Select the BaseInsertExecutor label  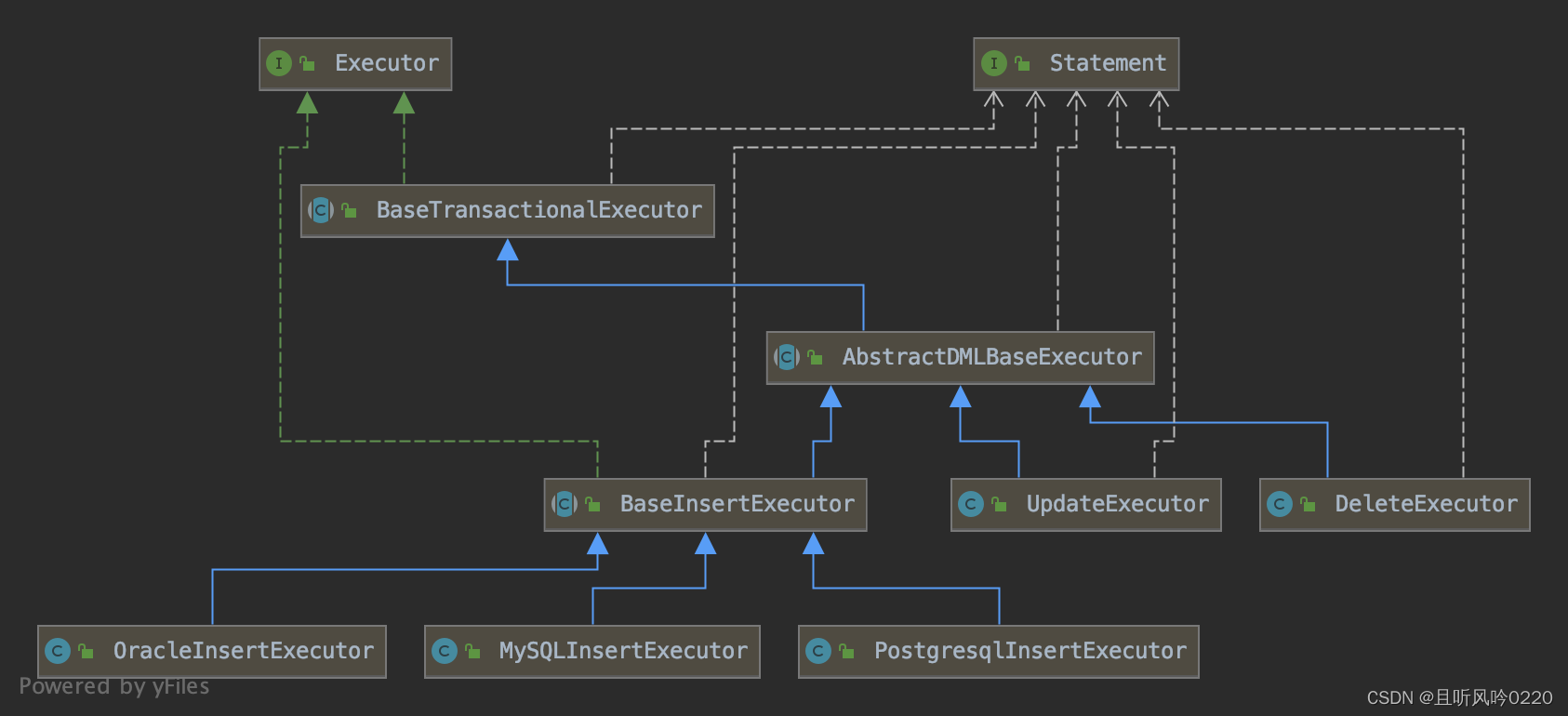[x=737, y=504]
